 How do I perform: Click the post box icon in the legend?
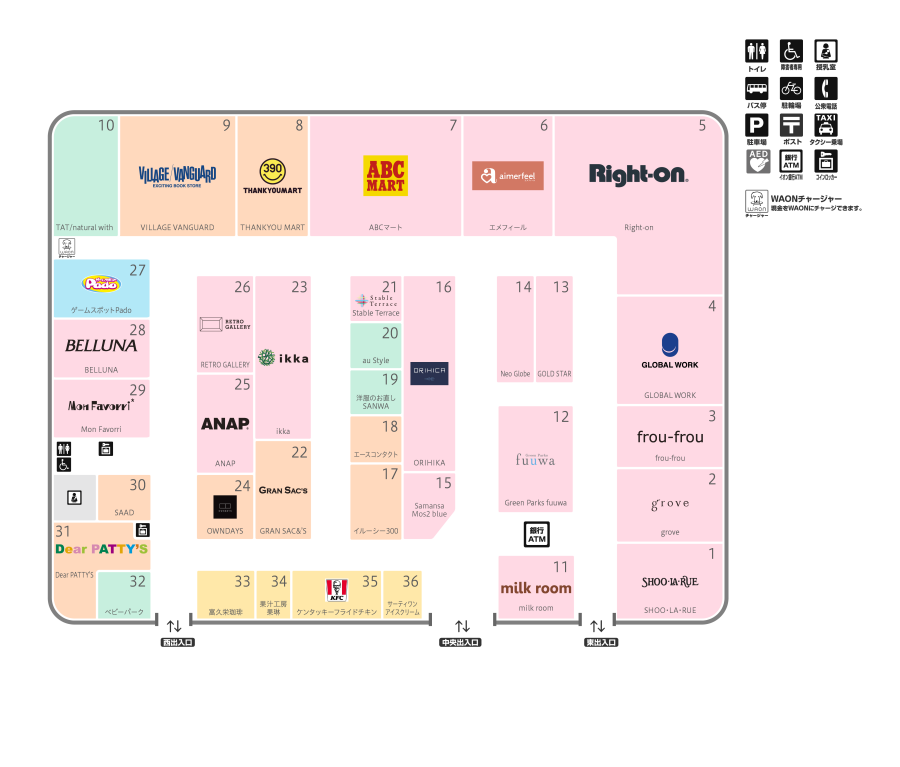pos(791,125)
